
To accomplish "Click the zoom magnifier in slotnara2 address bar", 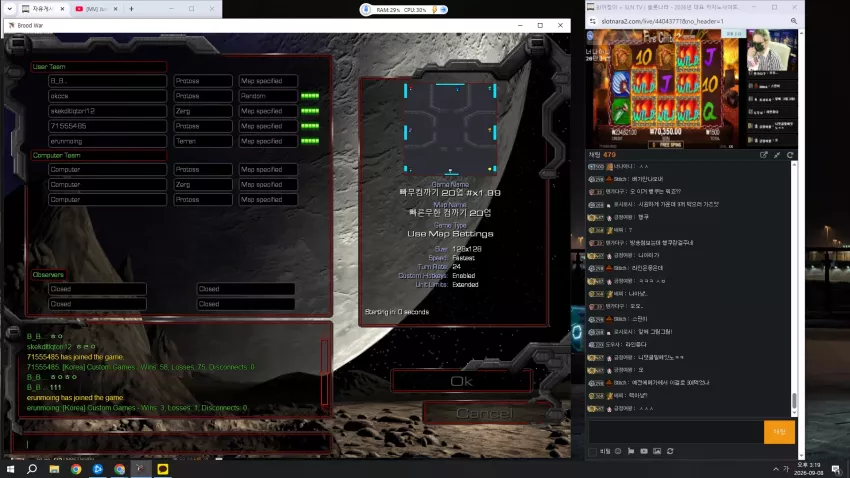I will 794,21.
